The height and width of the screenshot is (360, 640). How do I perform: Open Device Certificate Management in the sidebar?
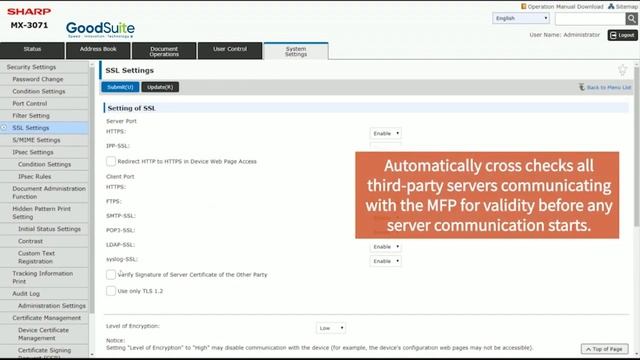44,334
